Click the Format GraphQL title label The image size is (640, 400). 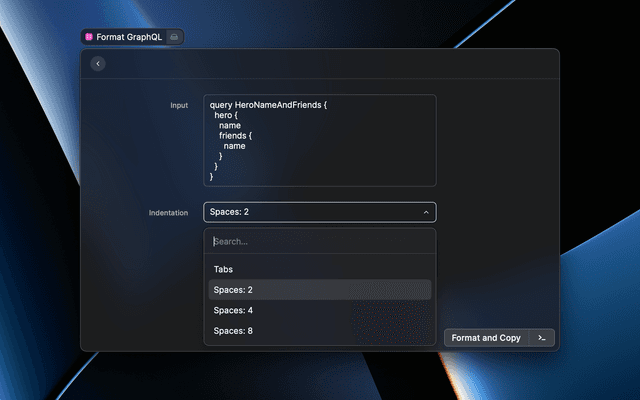click(129, 37)
